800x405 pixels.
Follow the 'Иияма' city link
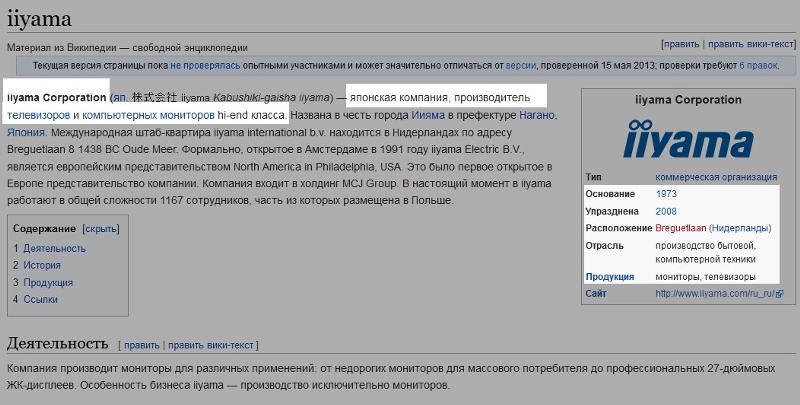[x=428, y=115]
